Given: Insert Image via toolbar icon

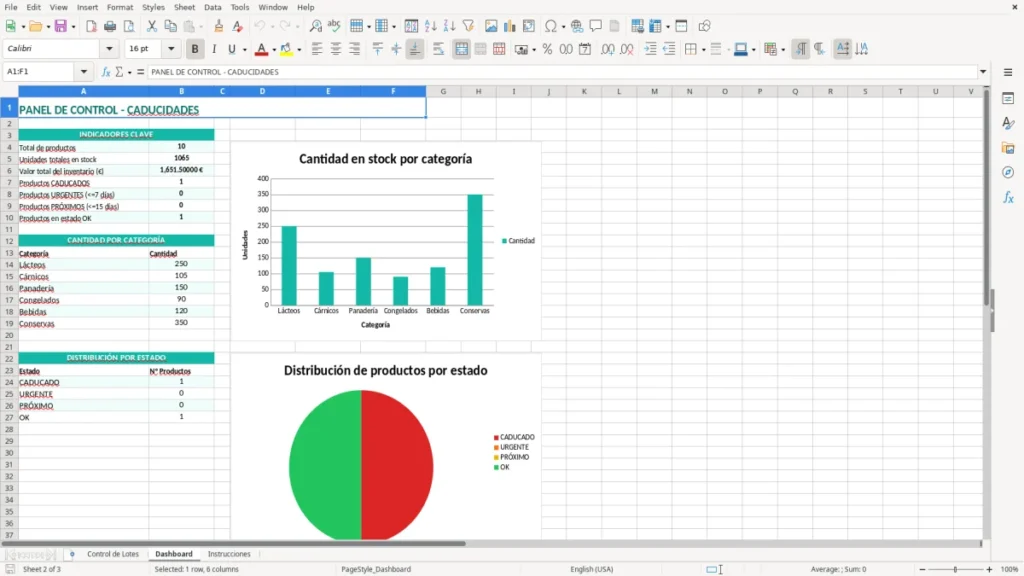Looking at the screenshot, I should coord(491,26).
